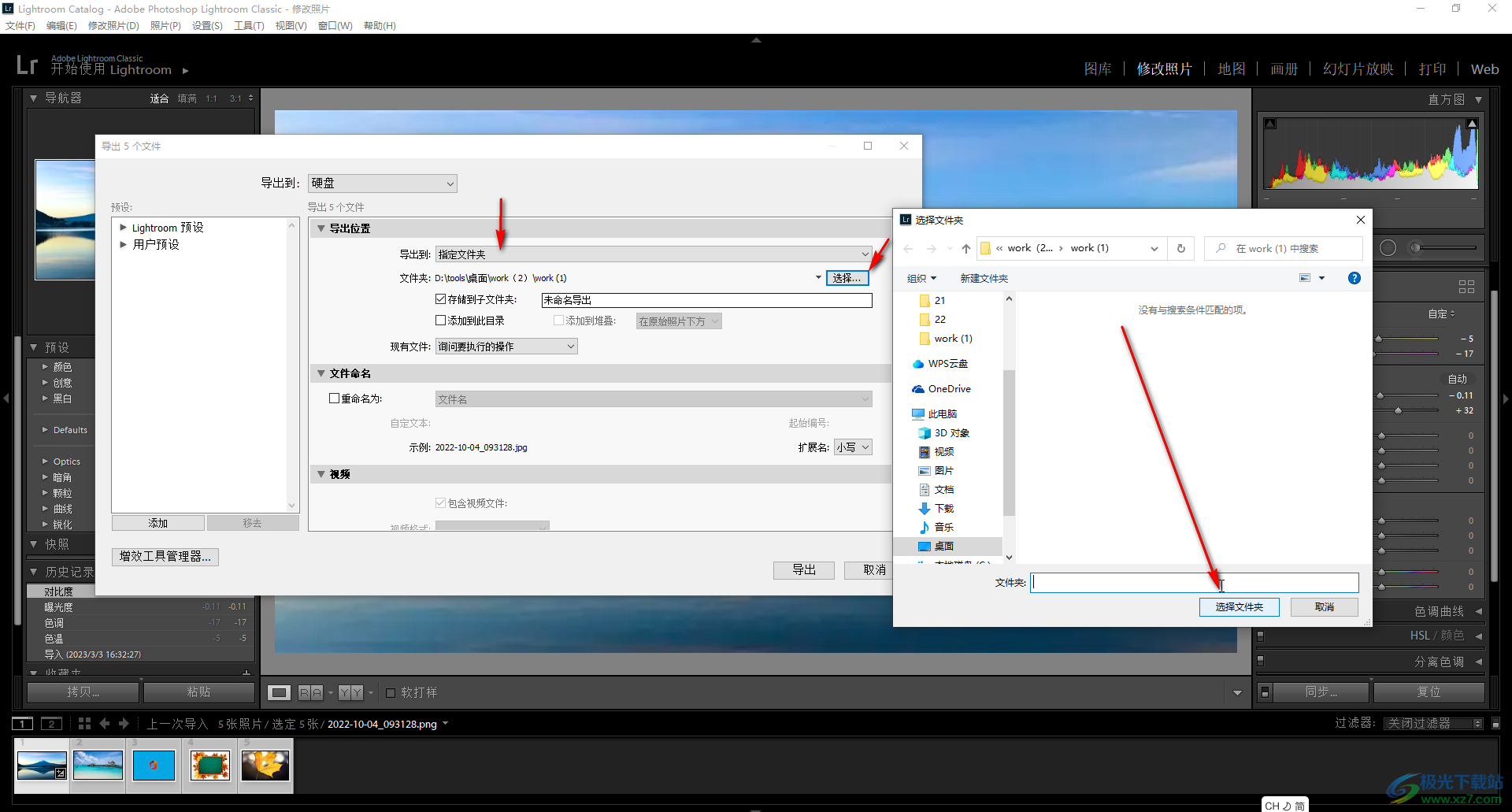Switch to the 幻灯片放映 module
The image size is (1512, 812).
pos(1358,69)
